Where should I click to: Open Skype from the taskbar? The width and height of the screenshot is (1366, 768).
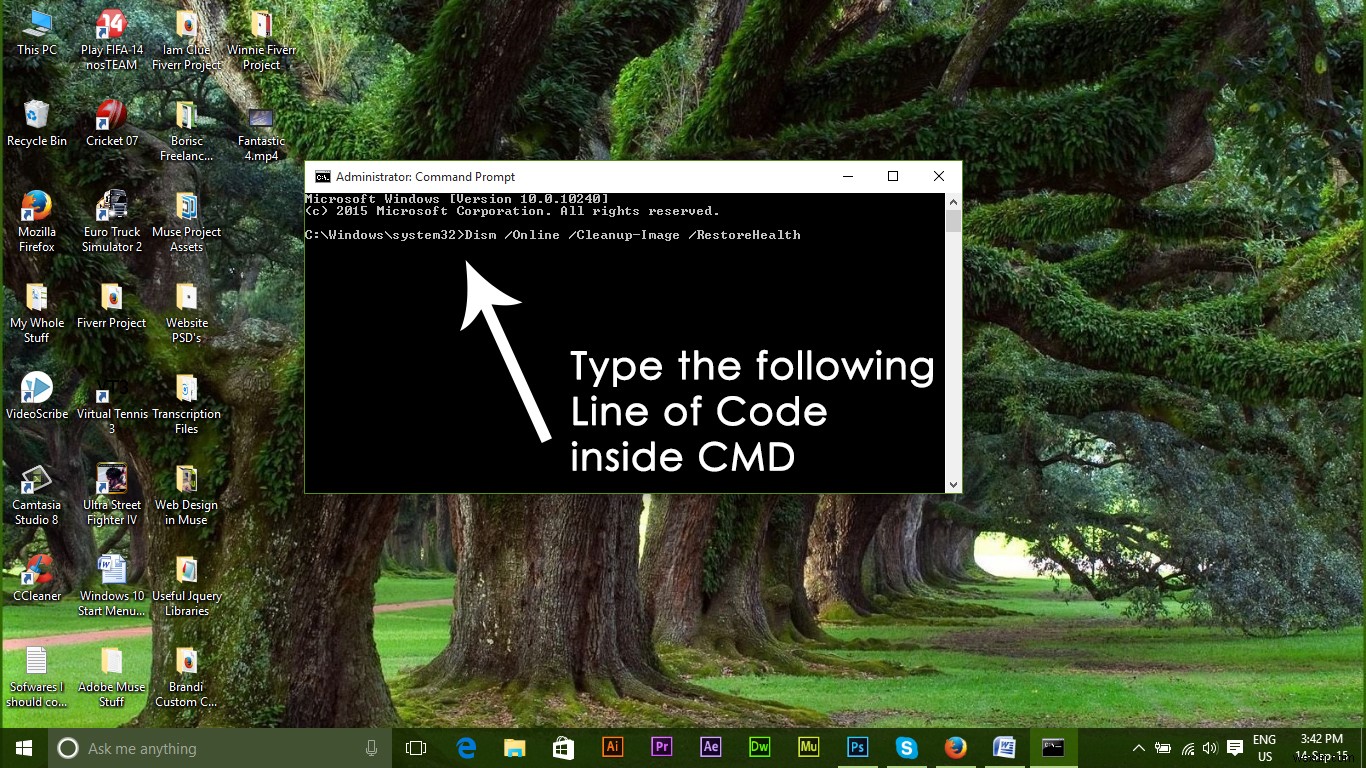click(x=906, y=747)
